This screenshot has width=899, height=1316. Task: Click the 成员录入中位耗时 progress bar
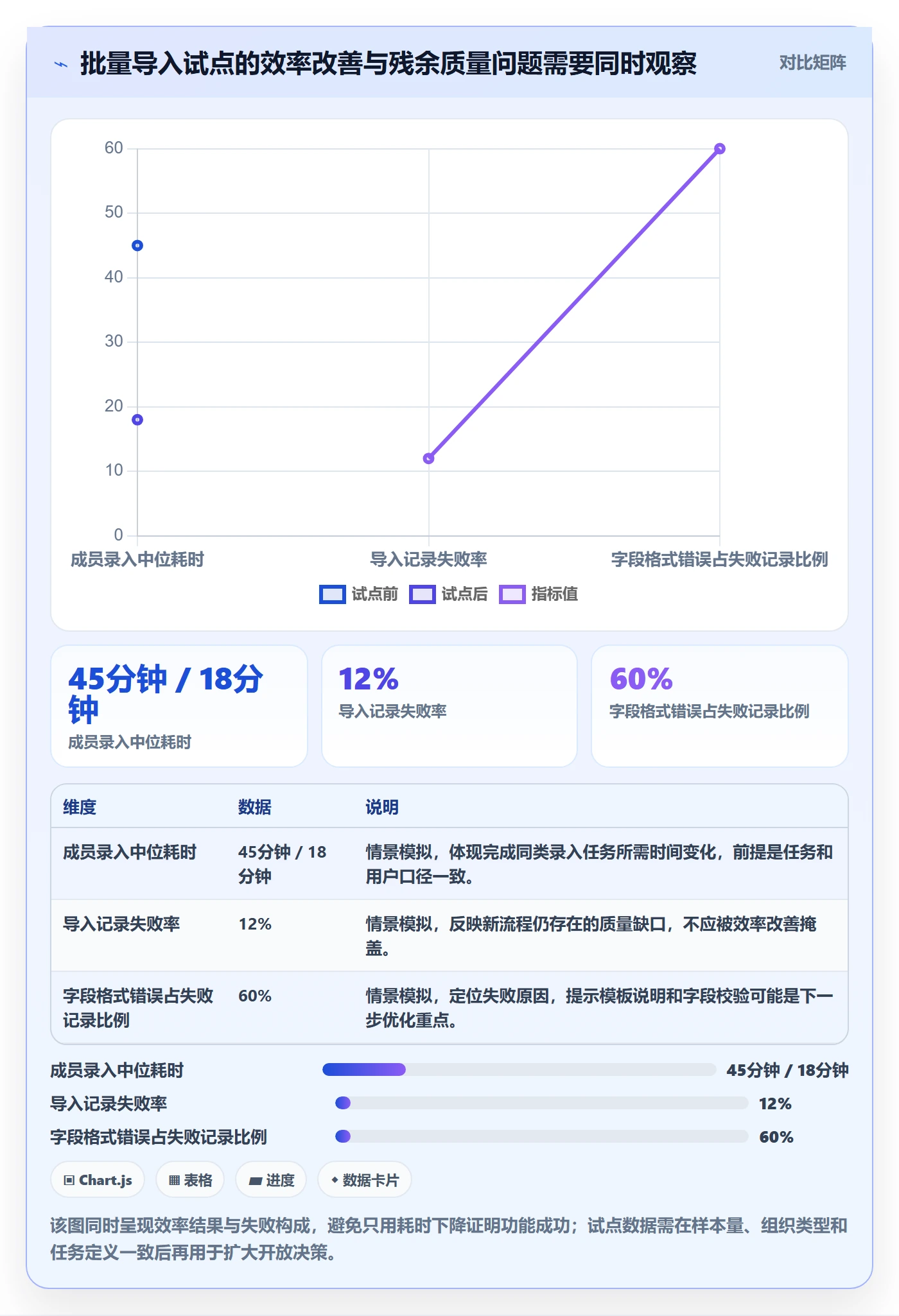pyautogui.click(x=519, y=1069)
